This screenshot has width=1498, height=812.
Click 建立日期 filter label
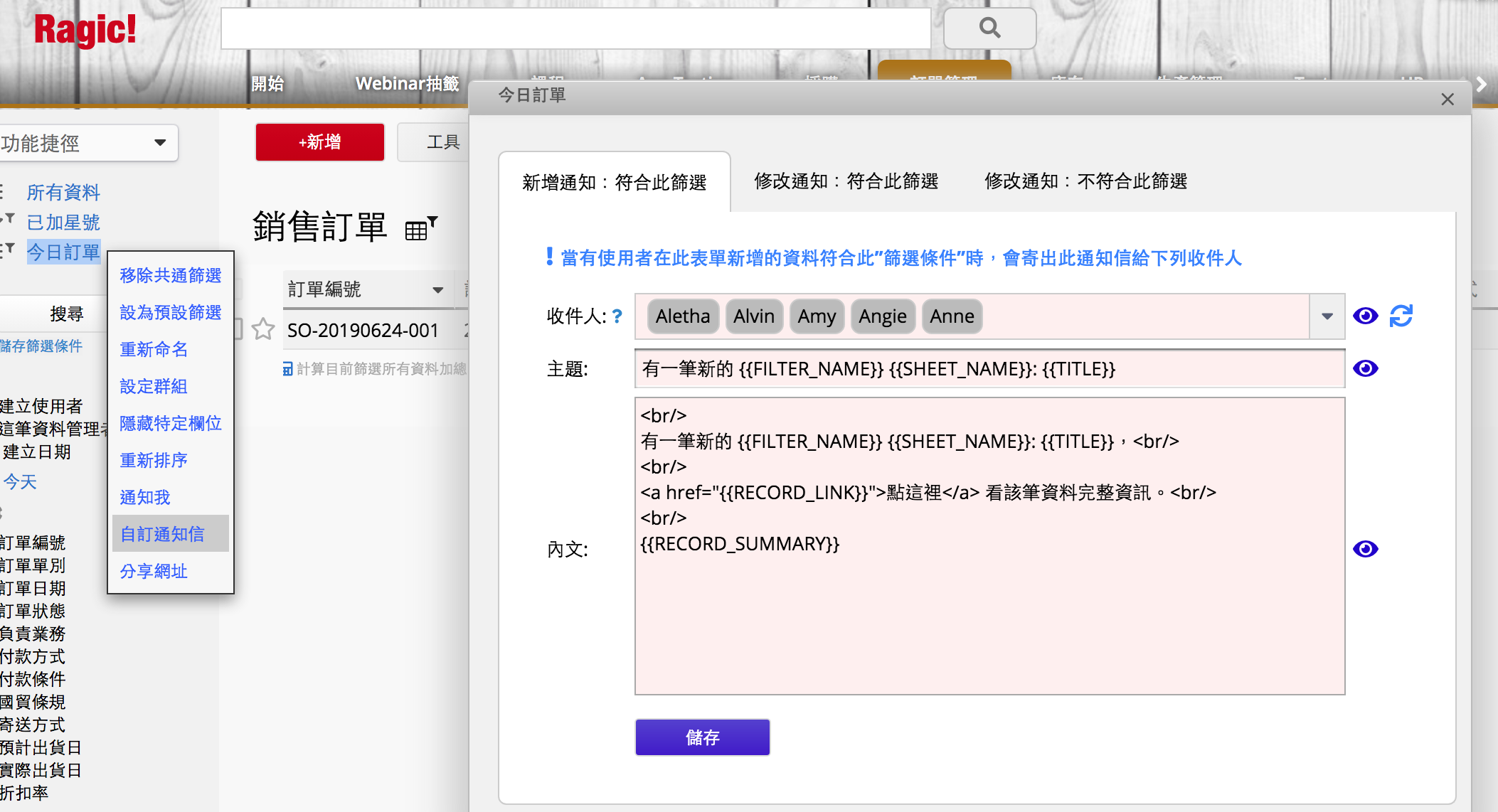(x=36, y=452)
